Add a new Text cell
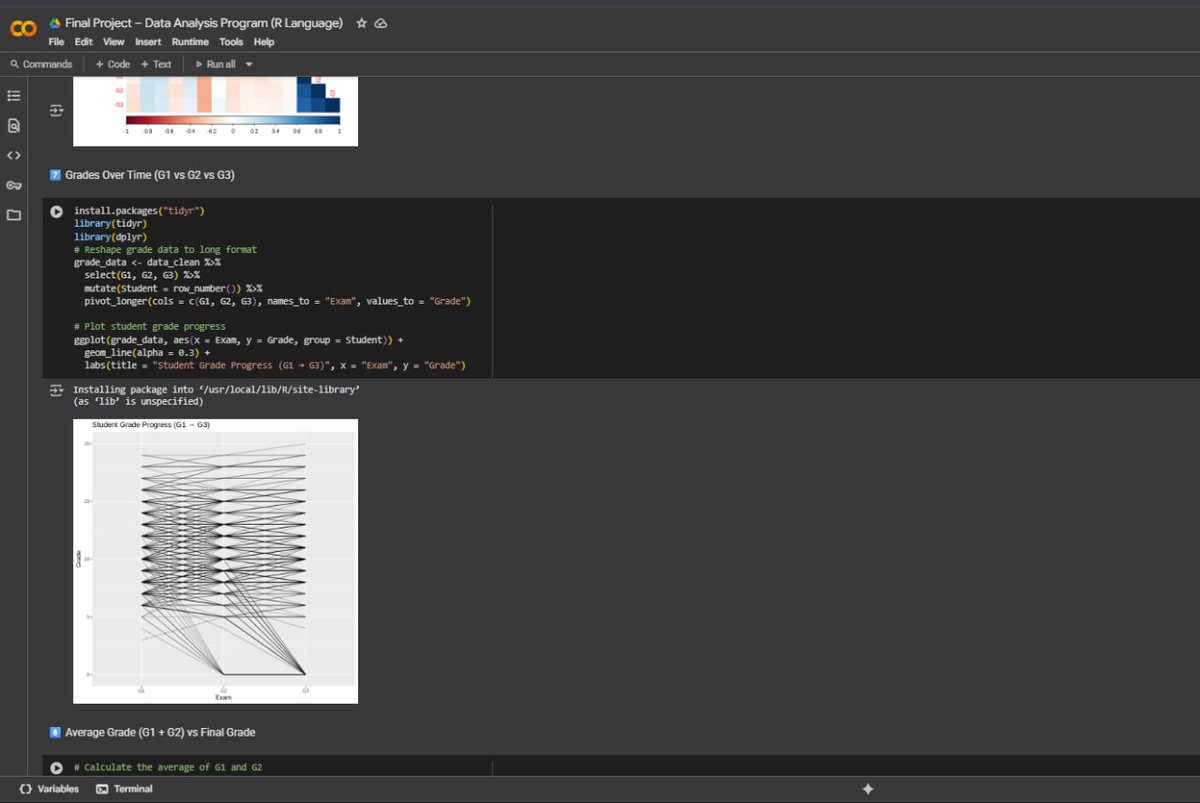The height and width of the screenshot is (803, 1200). (x=156, y=64)
